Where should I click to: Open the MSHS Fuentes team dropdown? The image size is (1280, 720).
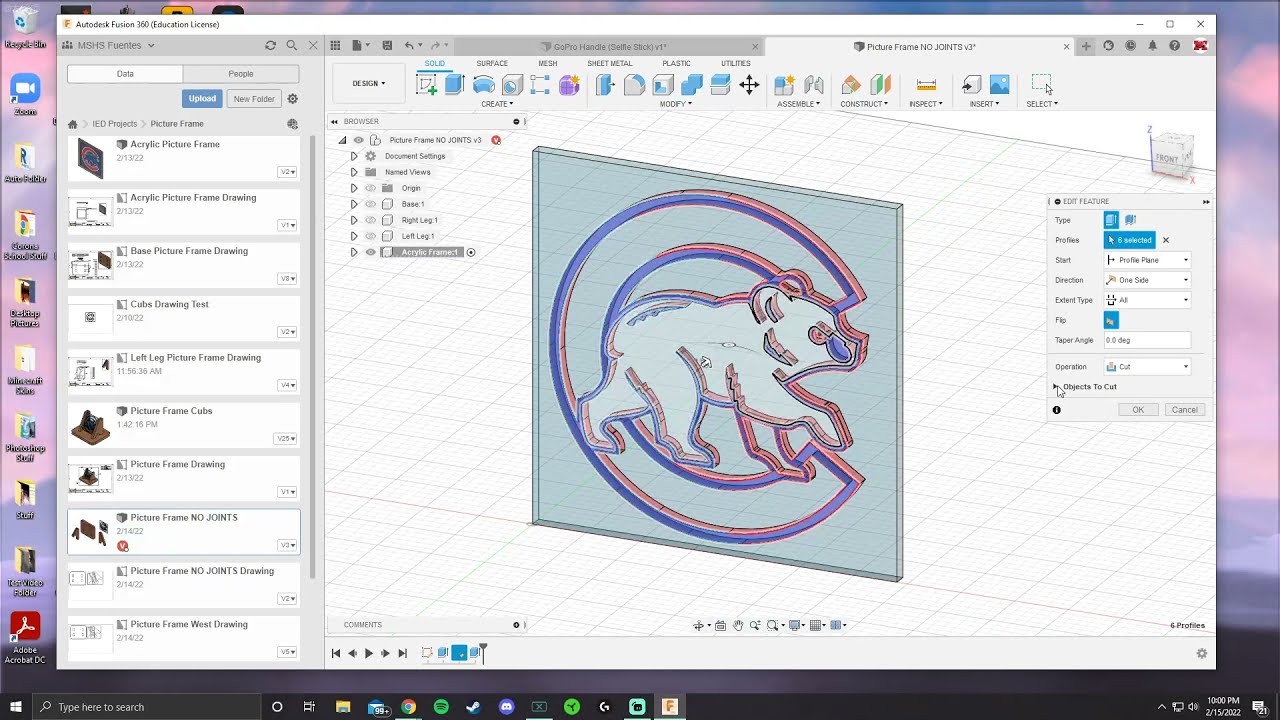coord(116,45)
